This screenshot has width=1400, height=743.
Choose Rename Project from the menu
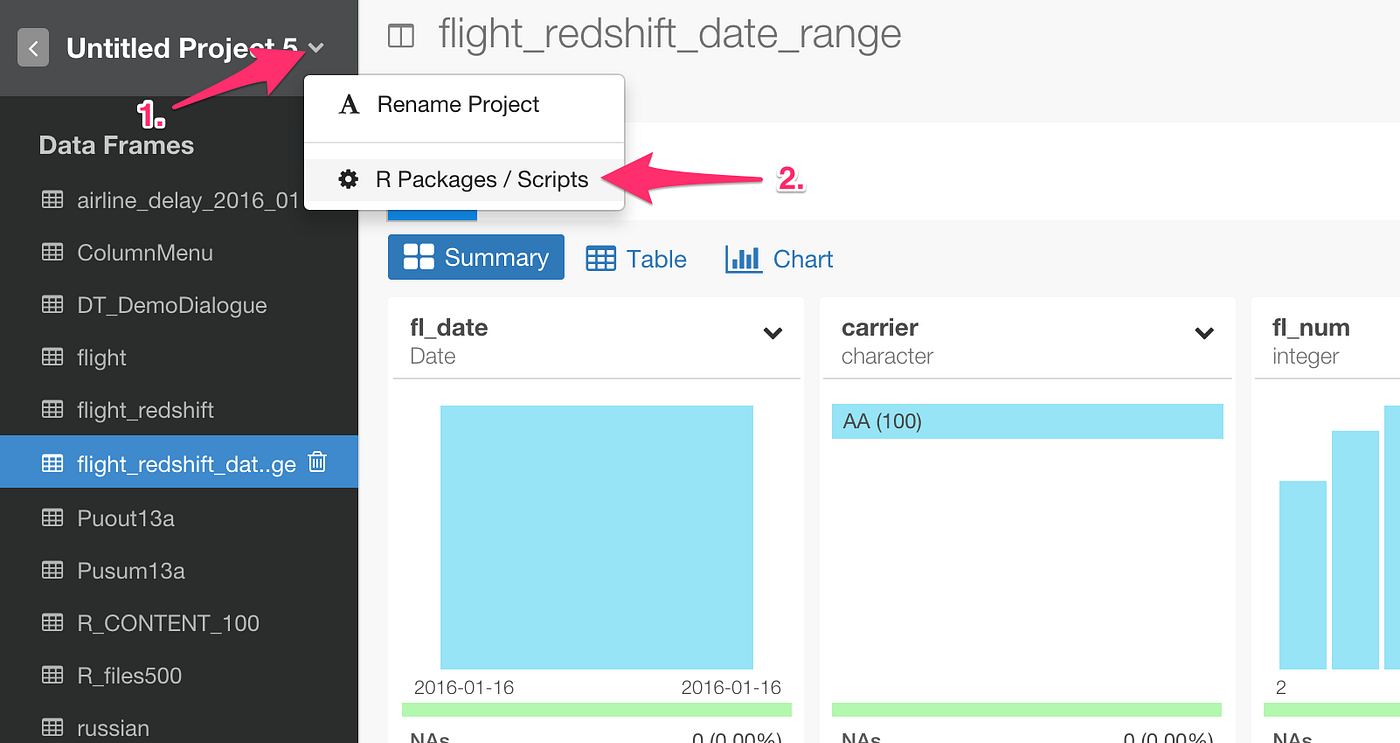pos(458,105)
